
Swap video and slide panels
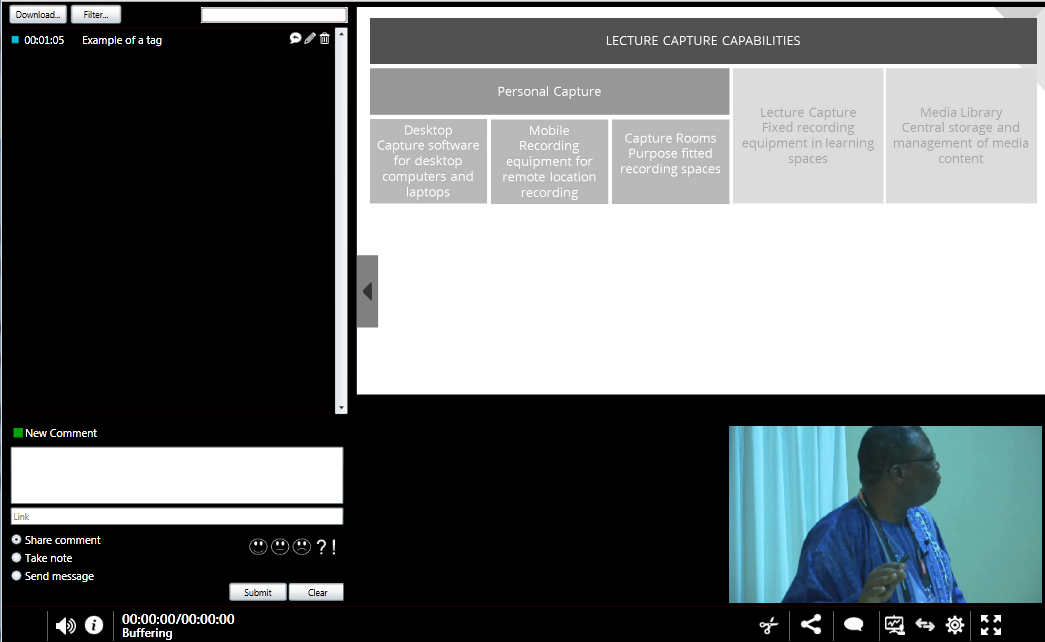(925, 625)
